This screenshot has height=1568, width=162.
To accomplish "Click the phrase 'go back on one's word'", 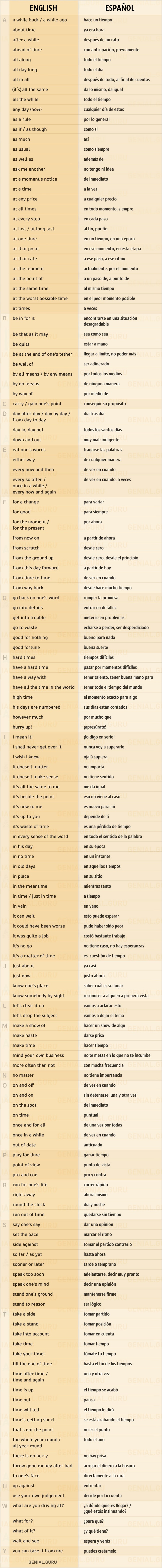I will [36, 598].
